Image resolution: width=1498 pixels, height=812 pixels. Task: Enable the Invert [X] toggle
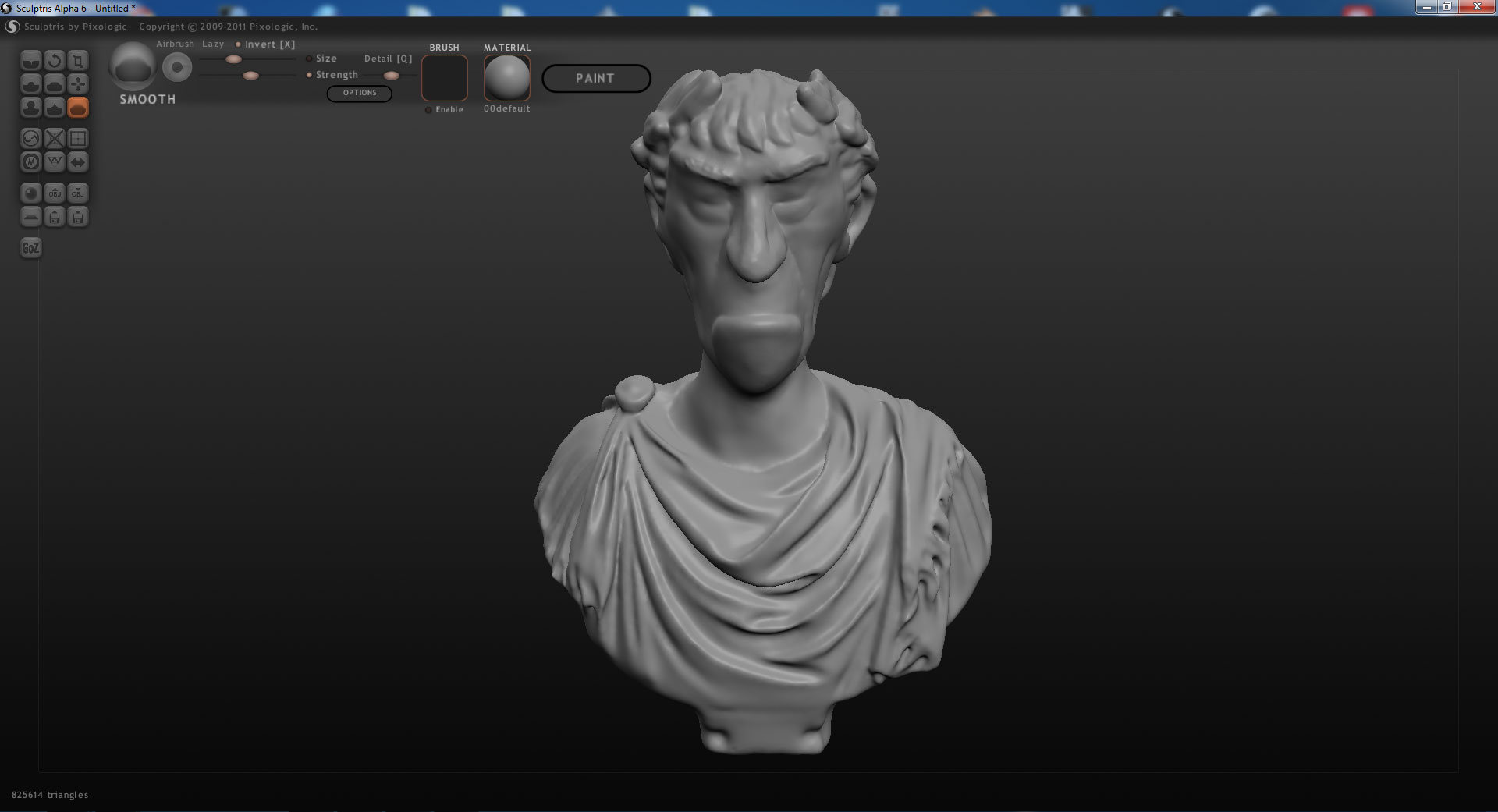(240, 44)
